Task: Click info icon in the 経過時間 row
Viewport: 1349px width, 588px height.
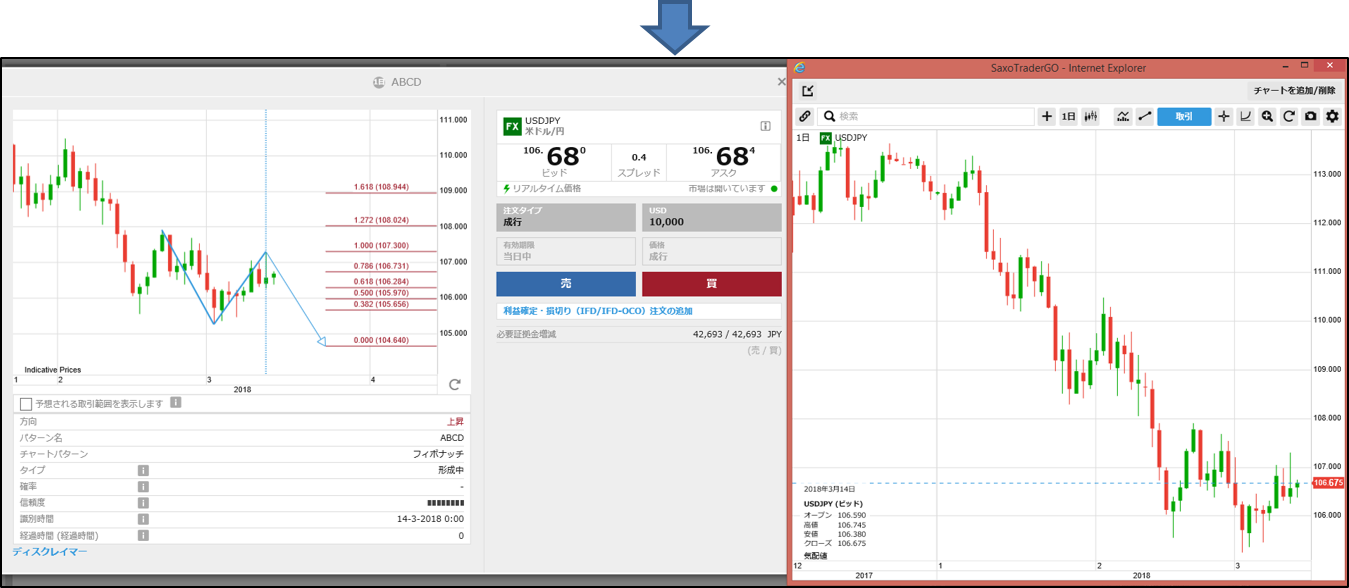Action: tap(143, 535)
